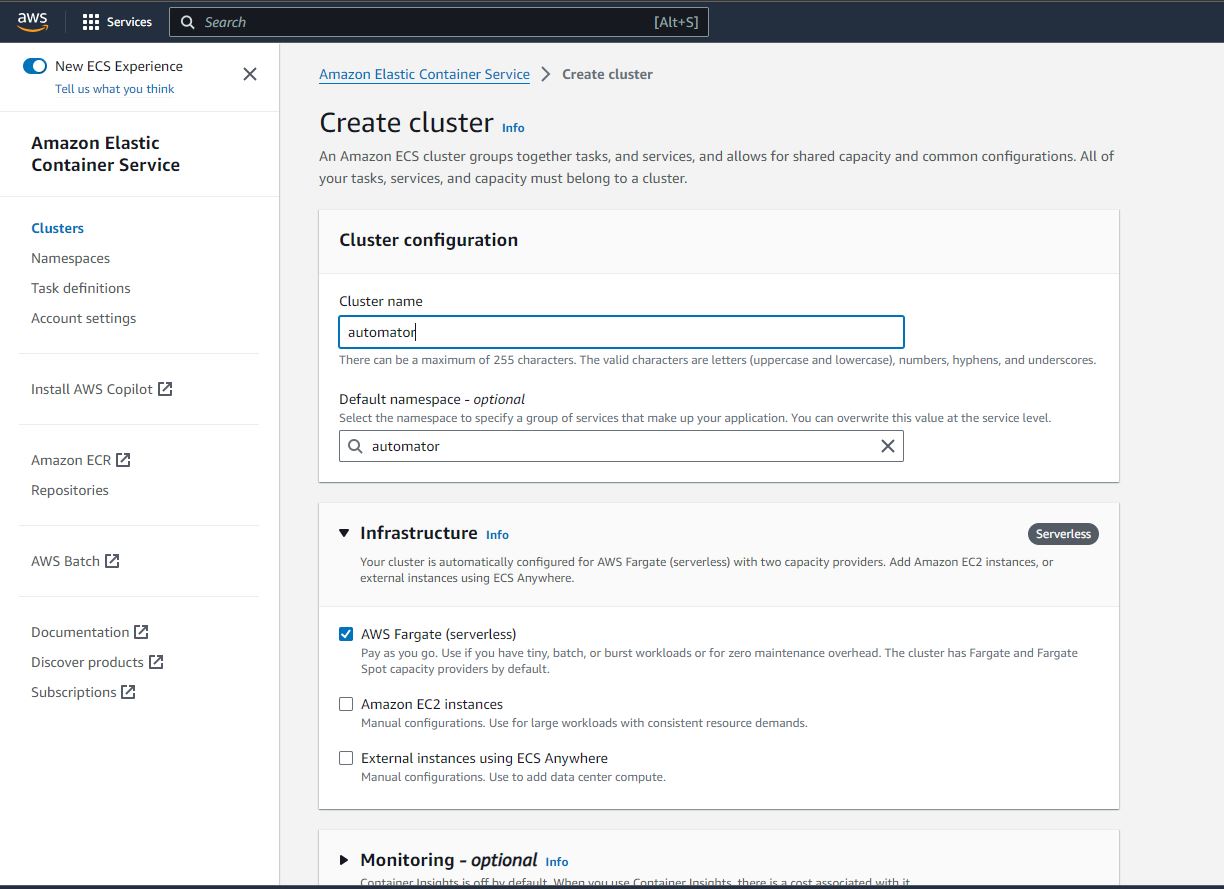Go to Namespaces in sidebar

71,258
